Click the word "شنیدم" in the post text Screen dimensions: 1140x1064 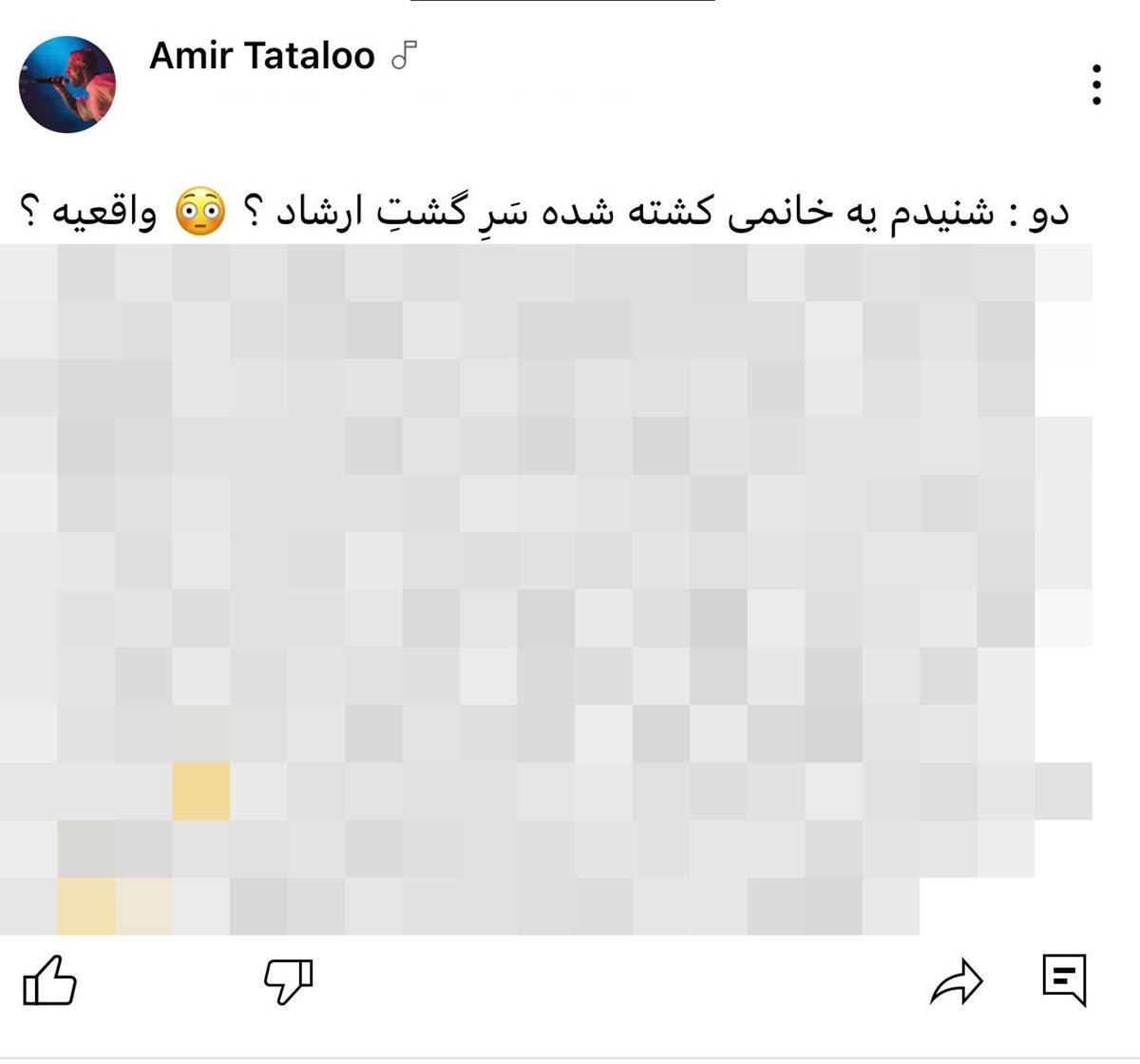(x=942, y=213)
